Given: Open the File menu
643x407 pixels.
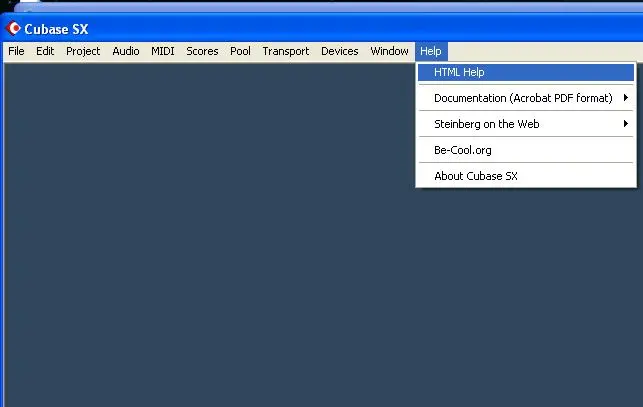Looking at the screenshot, I should 16,51.
